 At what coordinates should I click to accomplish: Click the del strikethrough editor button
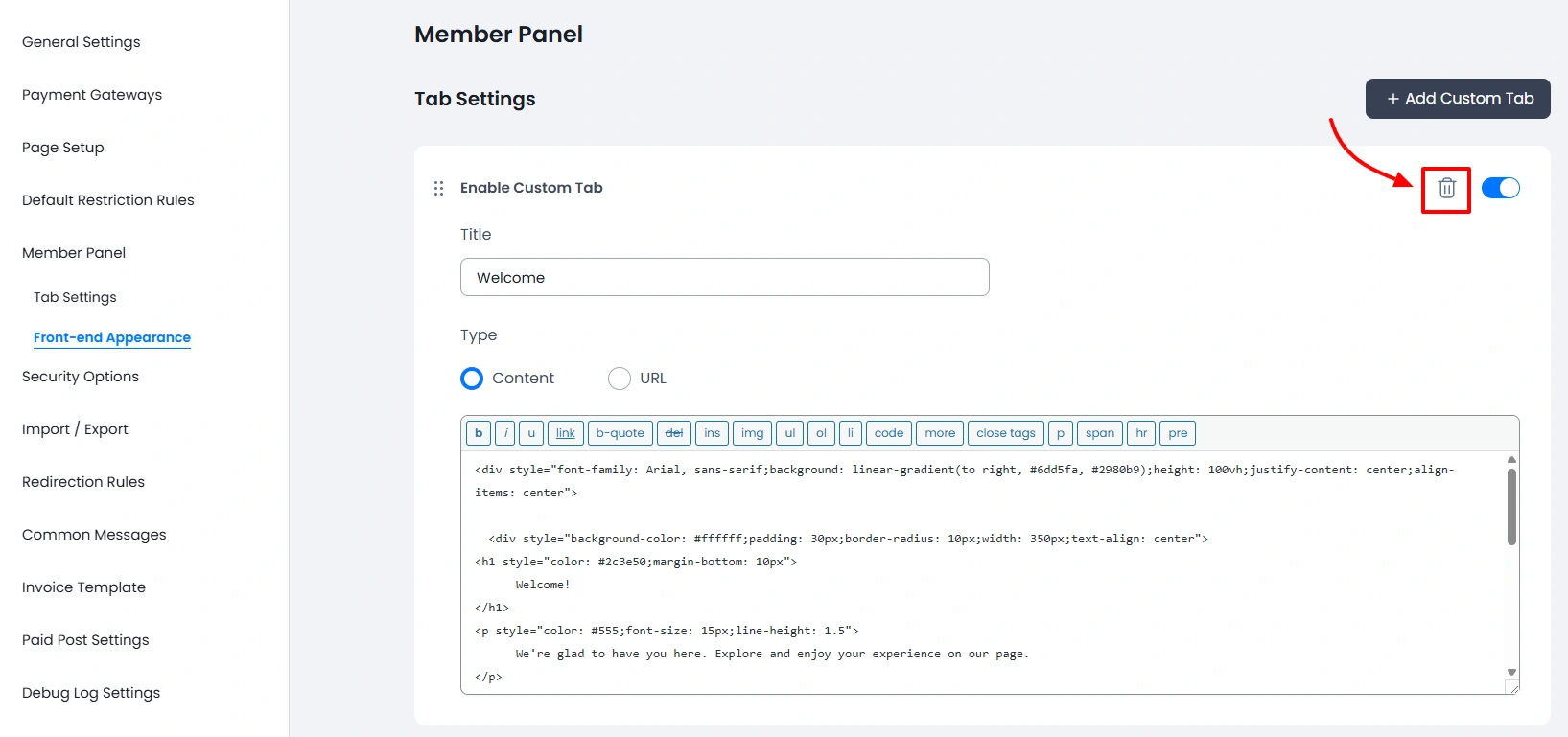pos(674,433)
